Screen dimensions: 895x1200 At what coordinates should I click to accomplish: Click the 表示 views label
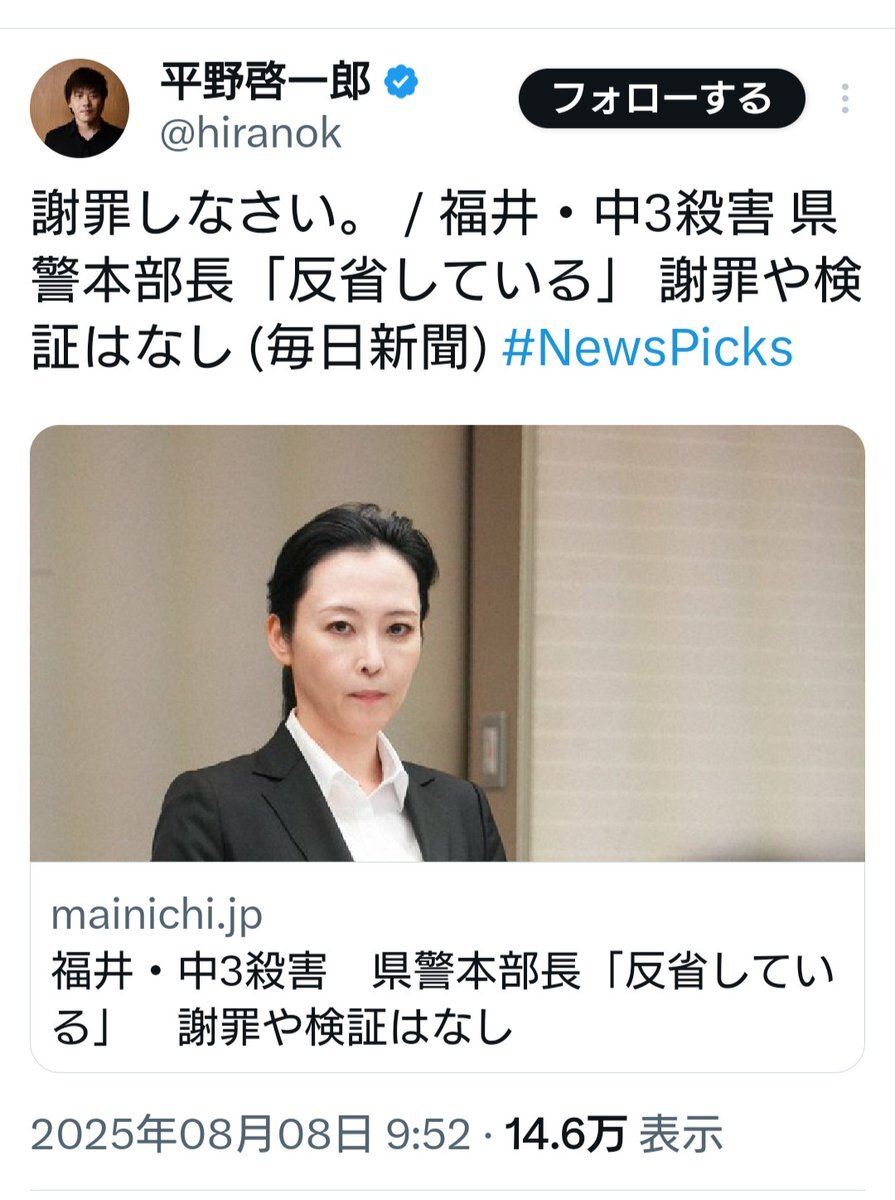click(x=681, y=1134)
